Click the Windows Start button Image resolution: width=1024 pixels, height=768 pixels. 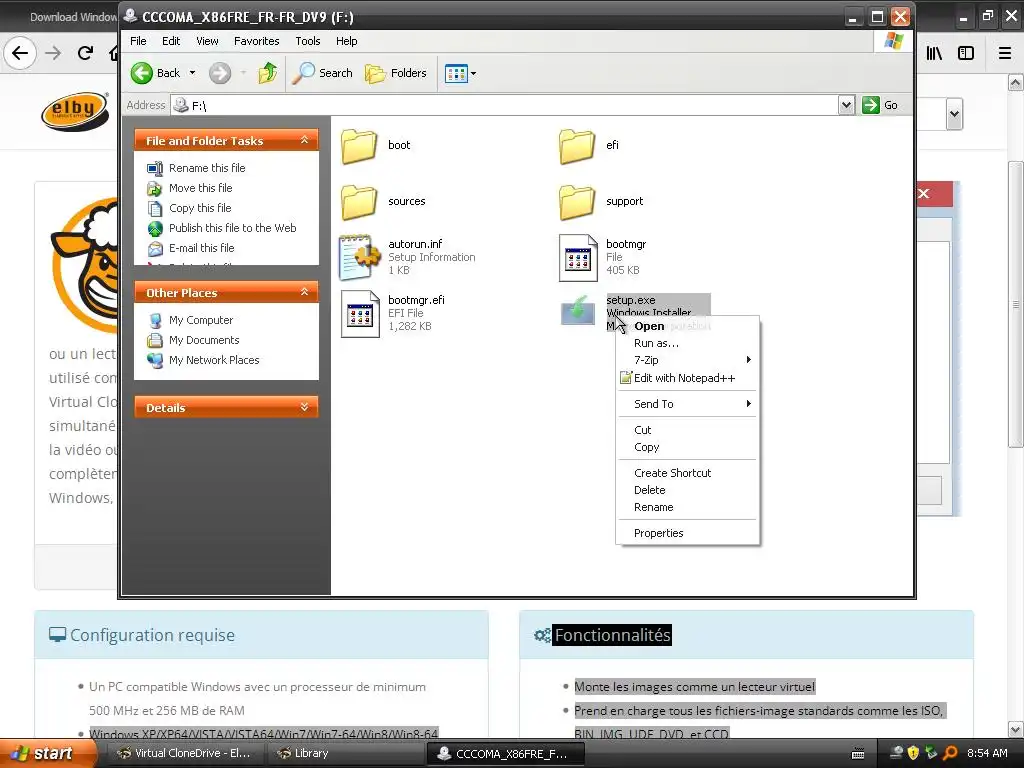click(46, 754)
